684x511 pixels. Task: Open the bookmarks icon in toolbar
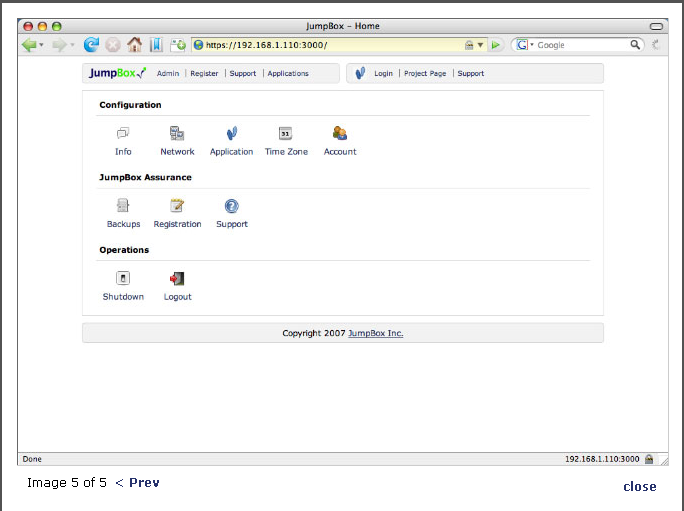point(156,45)
